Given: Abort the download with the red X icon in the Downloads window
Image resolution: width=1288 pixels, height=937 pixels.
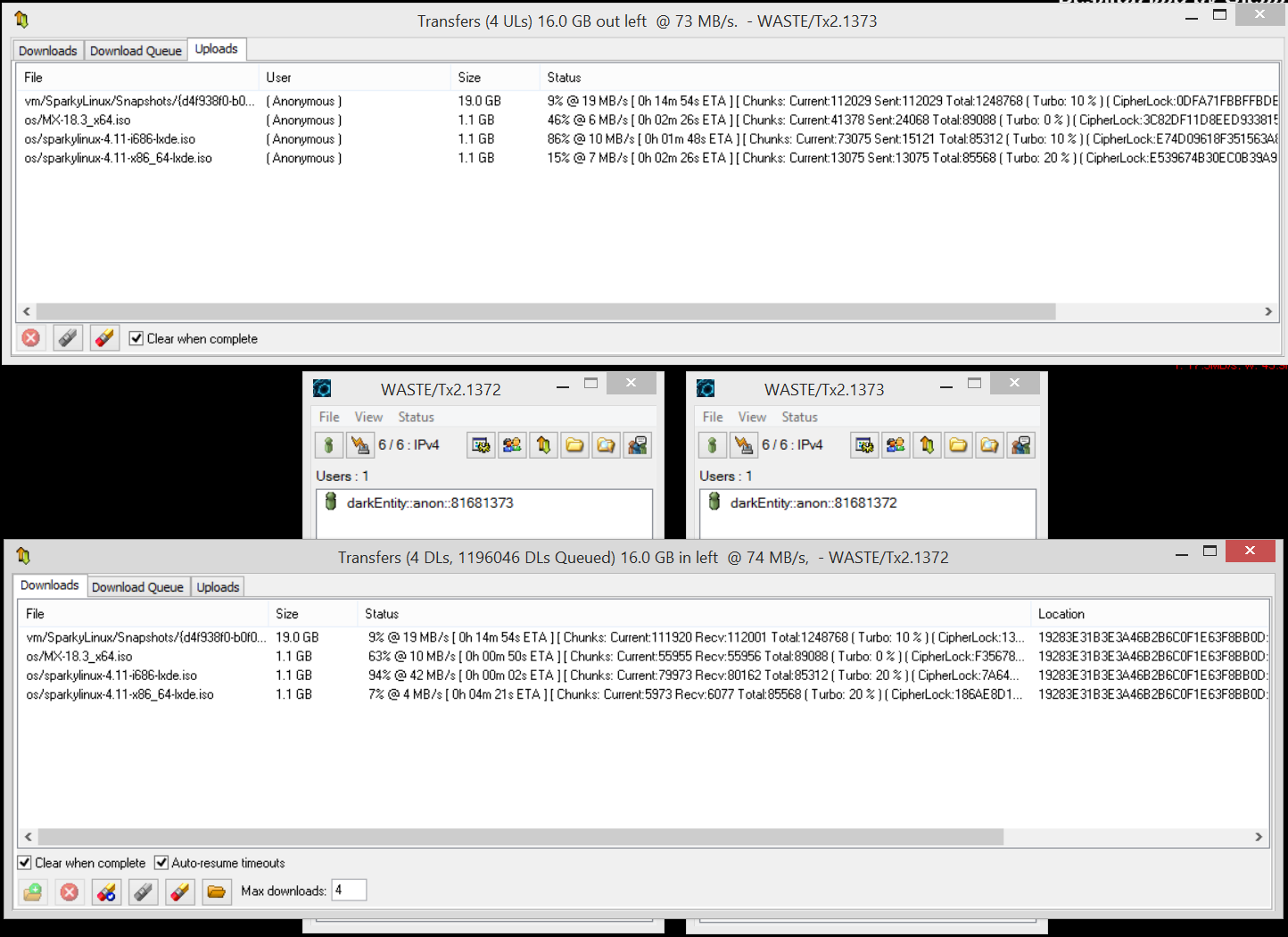Looking at the screenshot, I should point(70,891).
